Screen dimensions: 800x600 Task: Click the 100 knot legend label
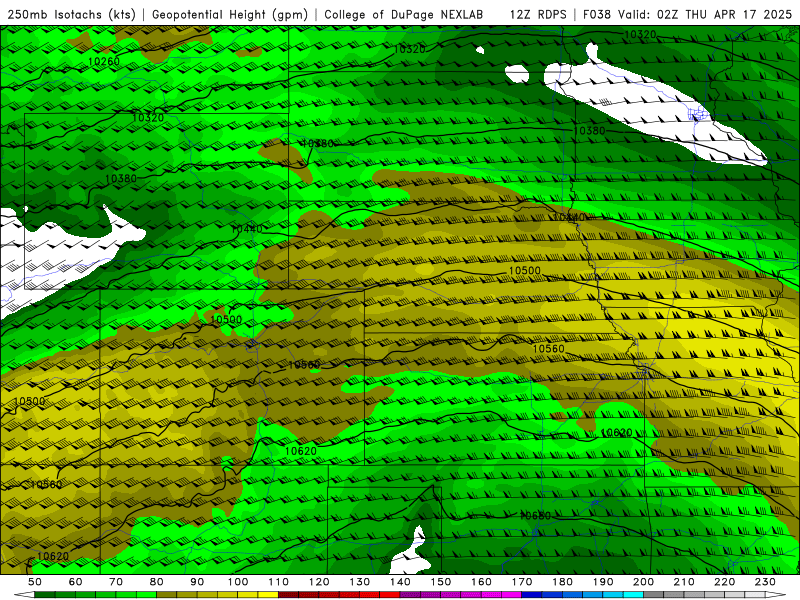[x=238, y=582]
